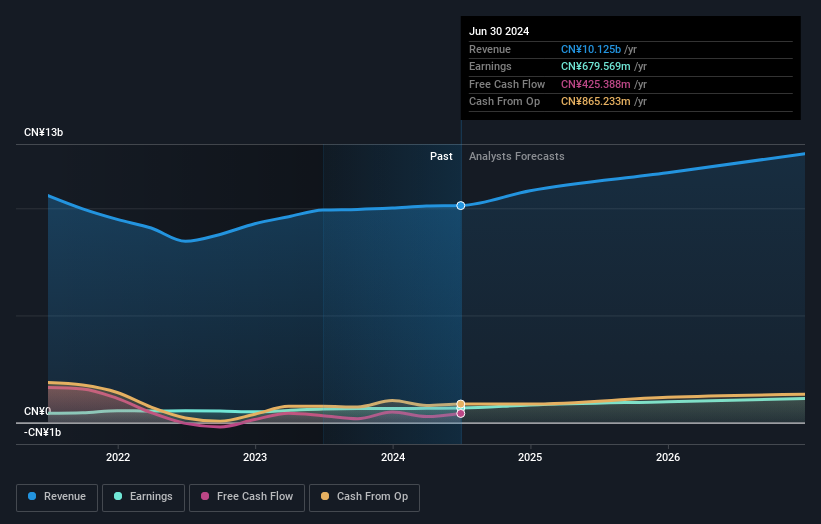Viewport: 821px width, 524px height.
Task: Toggle the Cash From Op legend button
Action: pos(364,497)
